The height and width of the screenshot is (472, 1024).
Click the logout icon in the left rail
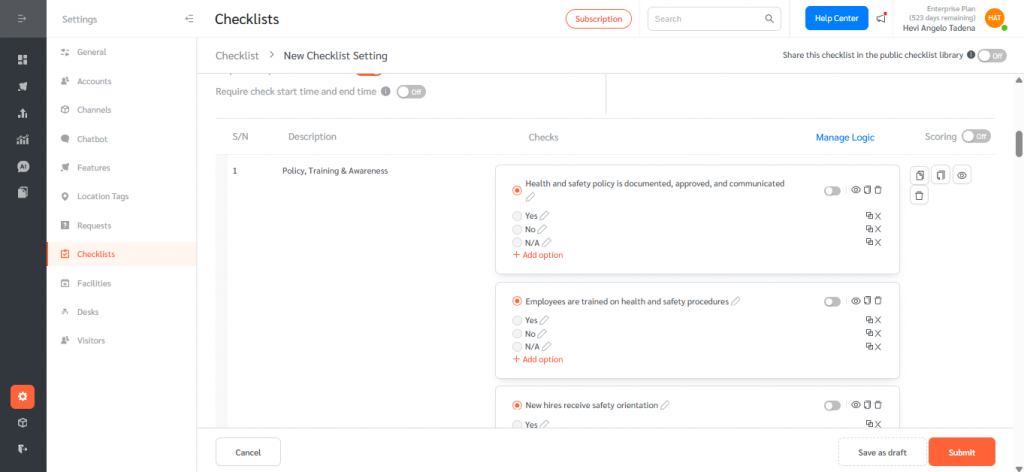22,449
